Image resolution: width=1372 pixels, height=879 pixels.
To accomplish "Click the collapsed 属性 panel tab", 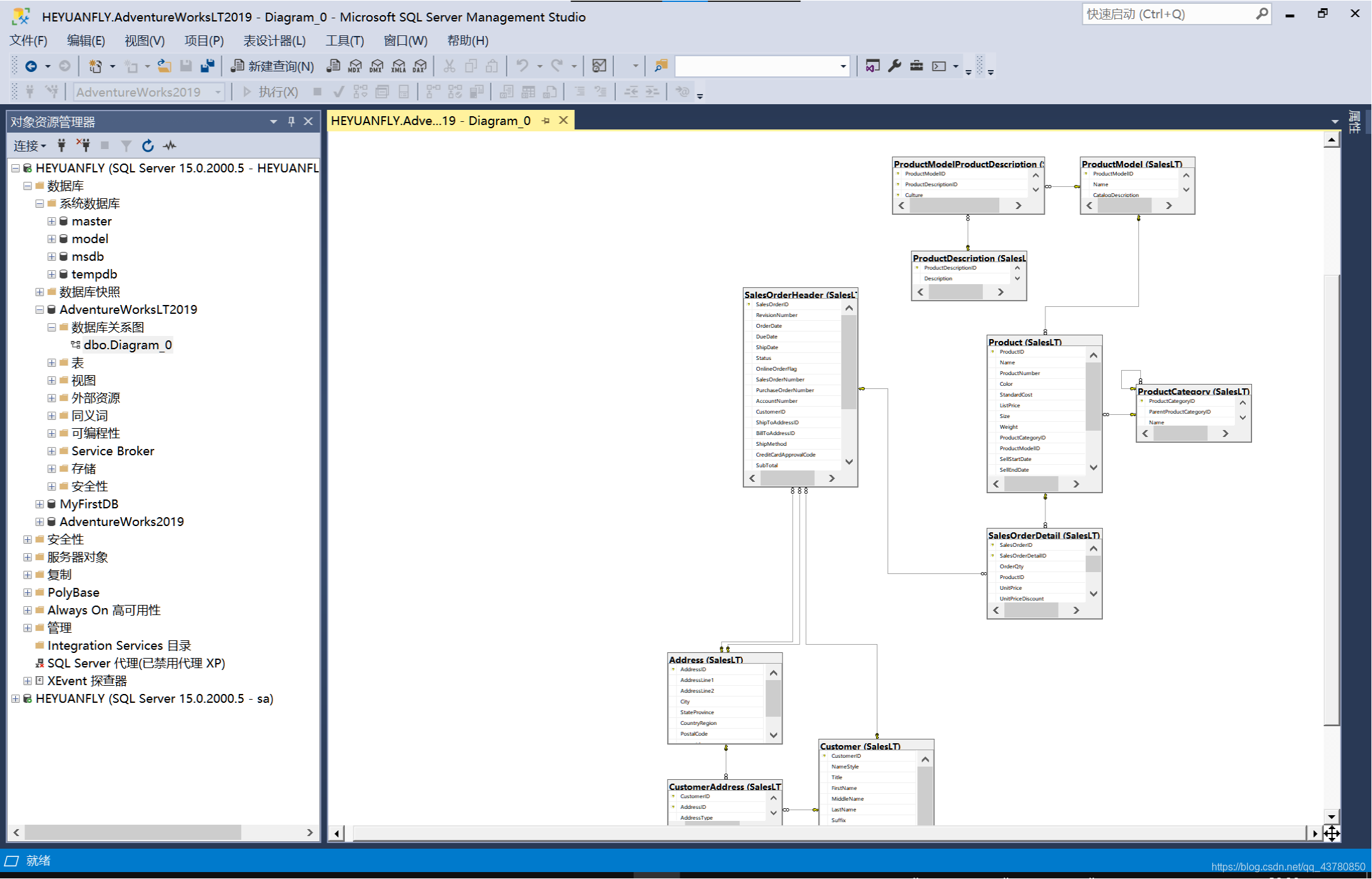I will click(1354, 123).
